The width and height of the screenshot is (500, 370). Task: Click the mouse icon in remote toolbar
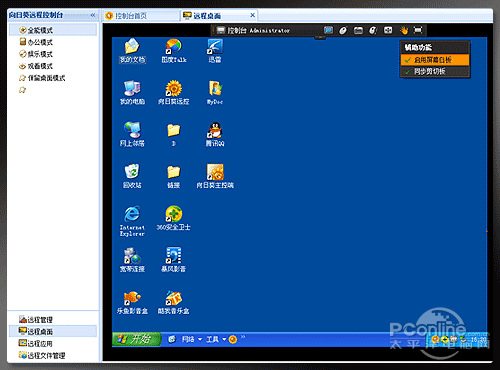(343, 31)
